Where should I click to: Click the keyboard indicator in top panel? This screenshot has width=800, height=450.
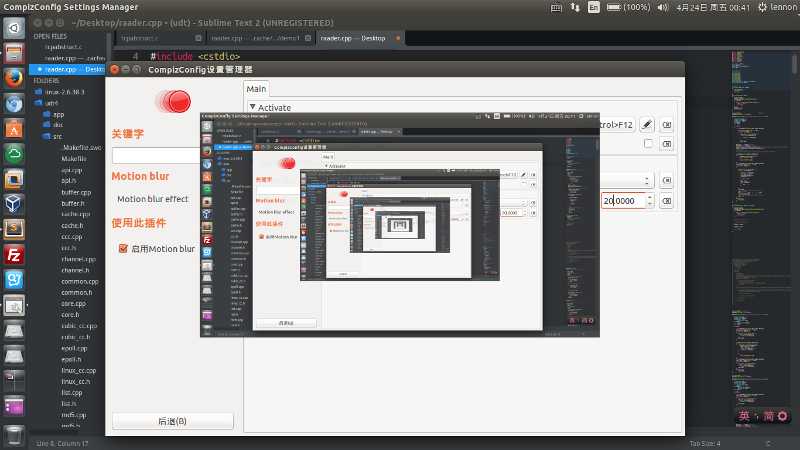pyautogui.click(x=556, y=7)
